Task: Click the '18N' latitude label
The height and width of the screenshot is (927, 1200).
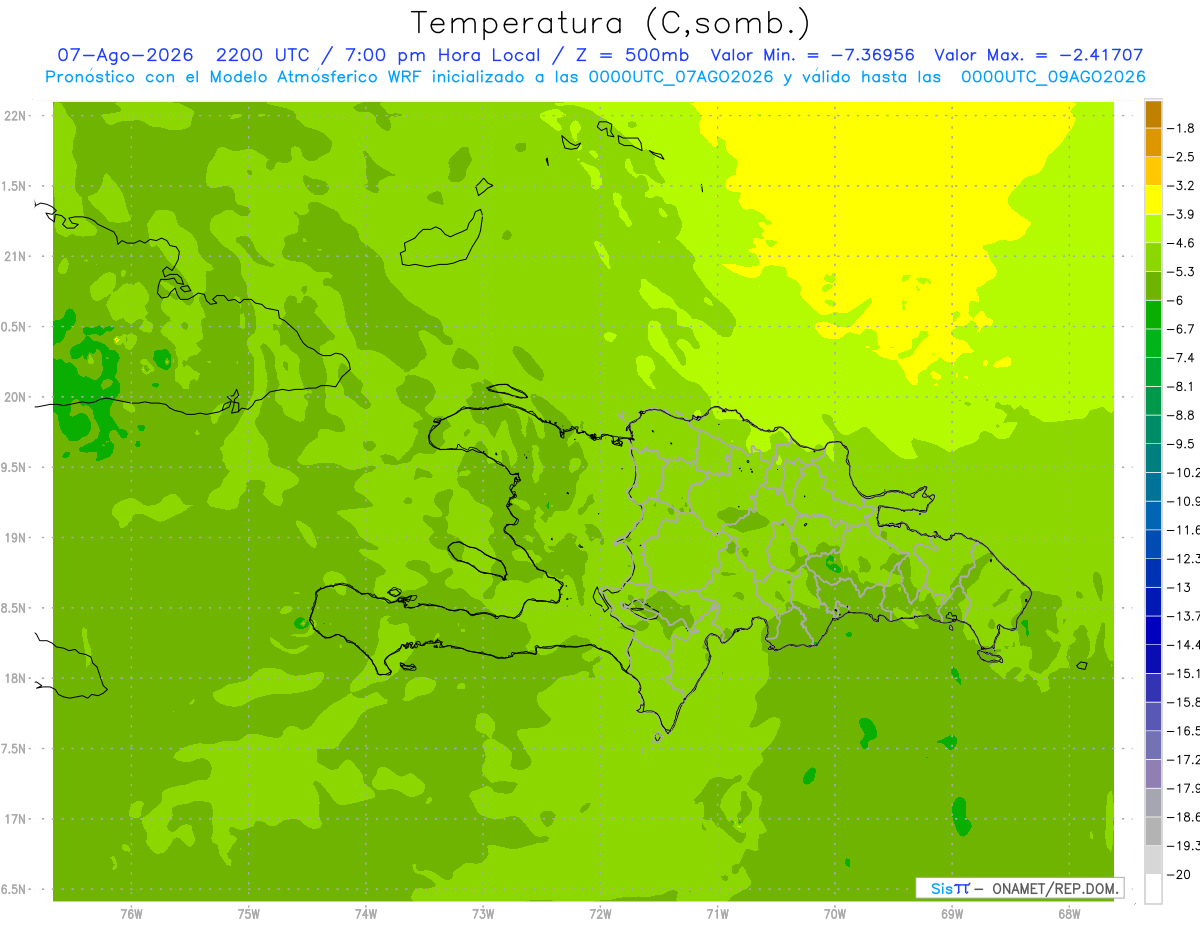Action: 16,678
